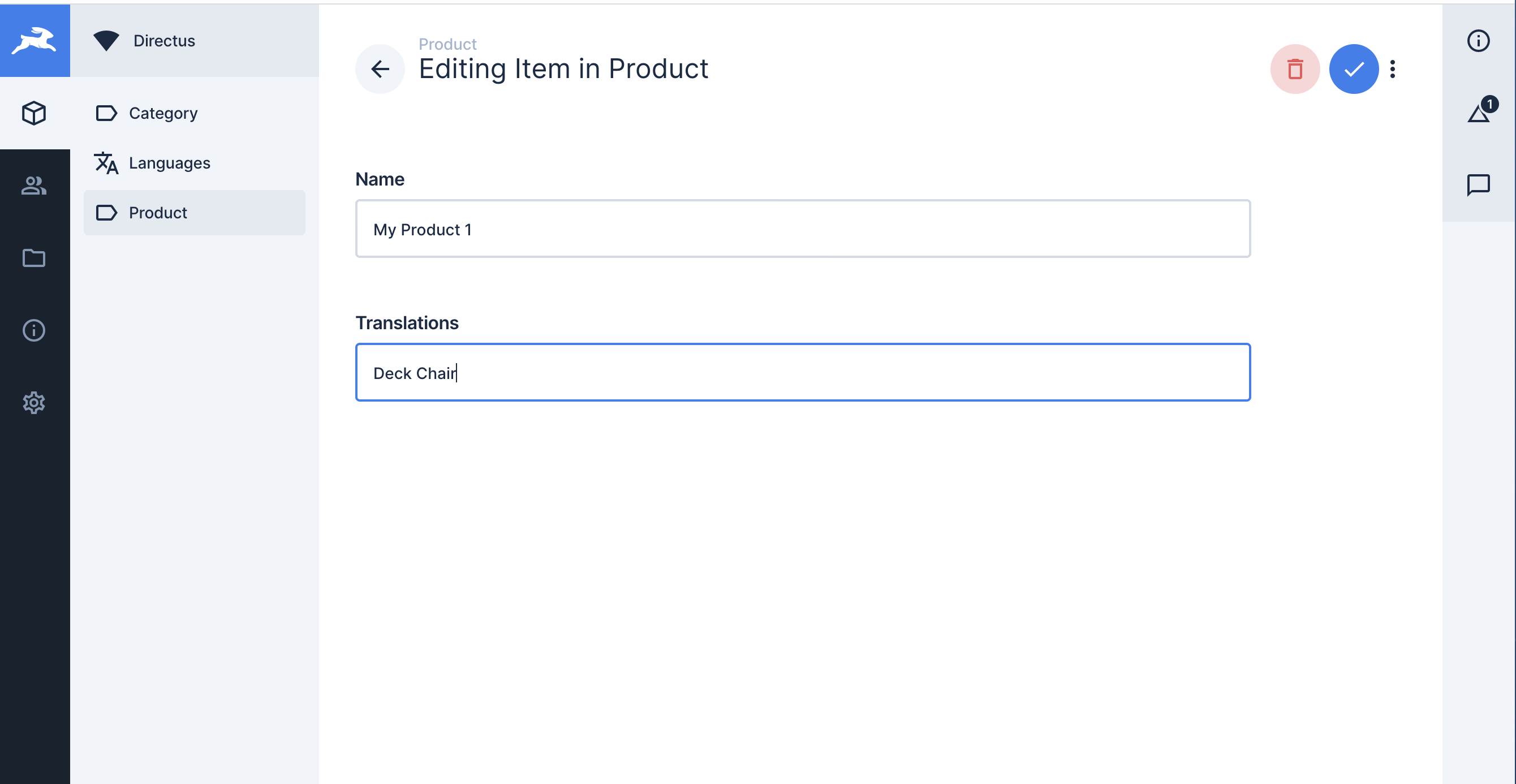
Task: Go back using the arrow button
Action: 380,68
